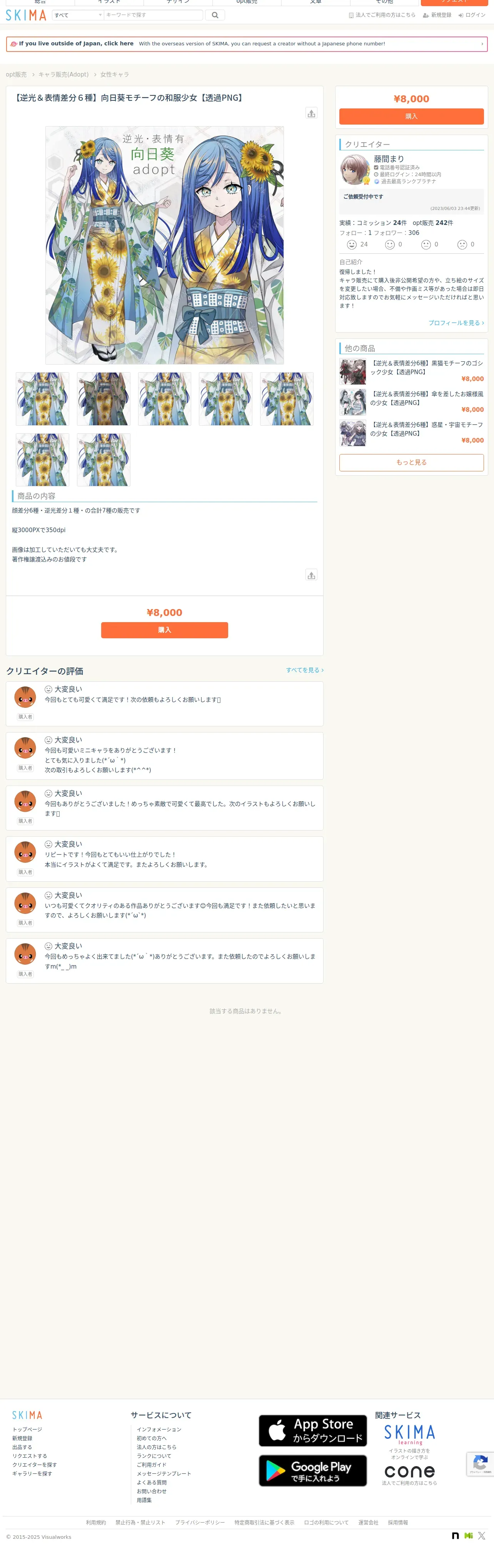Screen dimensions: 494x1568
Task: Click the note social icon in footer
Action: 455,1536
